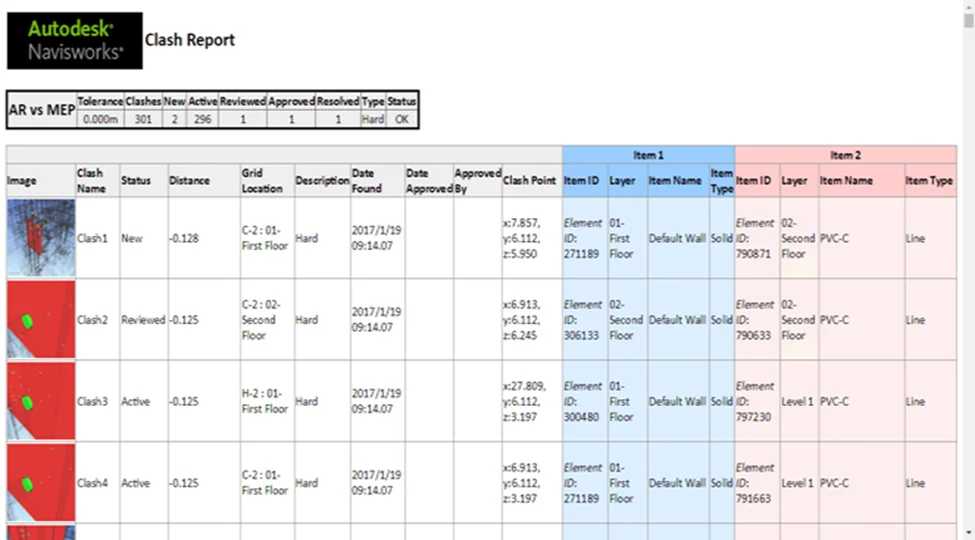This screenshot has height=540, width=975.
Task: Click the Autodesk Navisworks logo
Action: pos(75,40)
